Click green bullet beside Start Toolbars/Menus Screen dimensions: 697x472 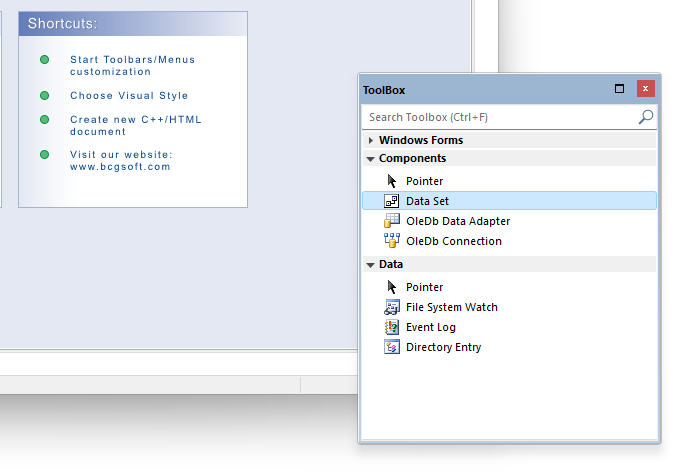click(44, 60)
